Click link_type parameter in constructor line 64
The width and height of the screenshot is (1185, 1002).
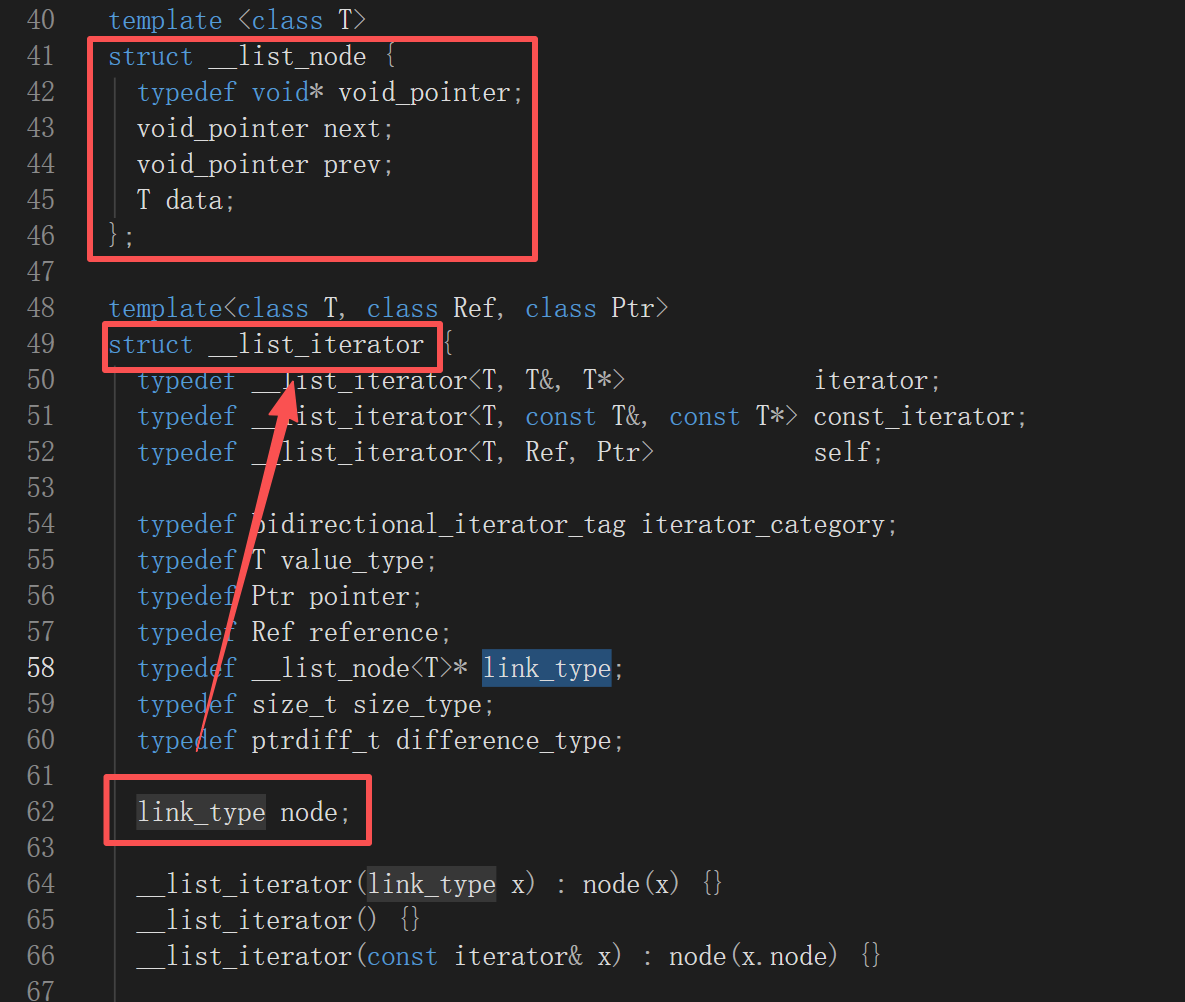pos(432,884)
